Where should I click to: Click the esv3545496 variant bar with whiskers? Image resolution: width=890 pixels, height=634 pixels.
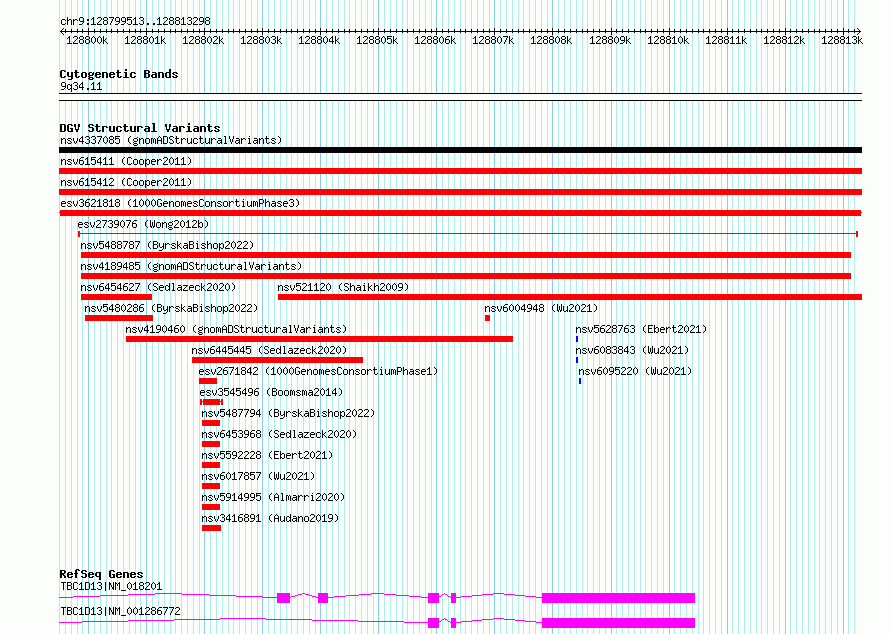pyautogui.click(x=211, y=402)
